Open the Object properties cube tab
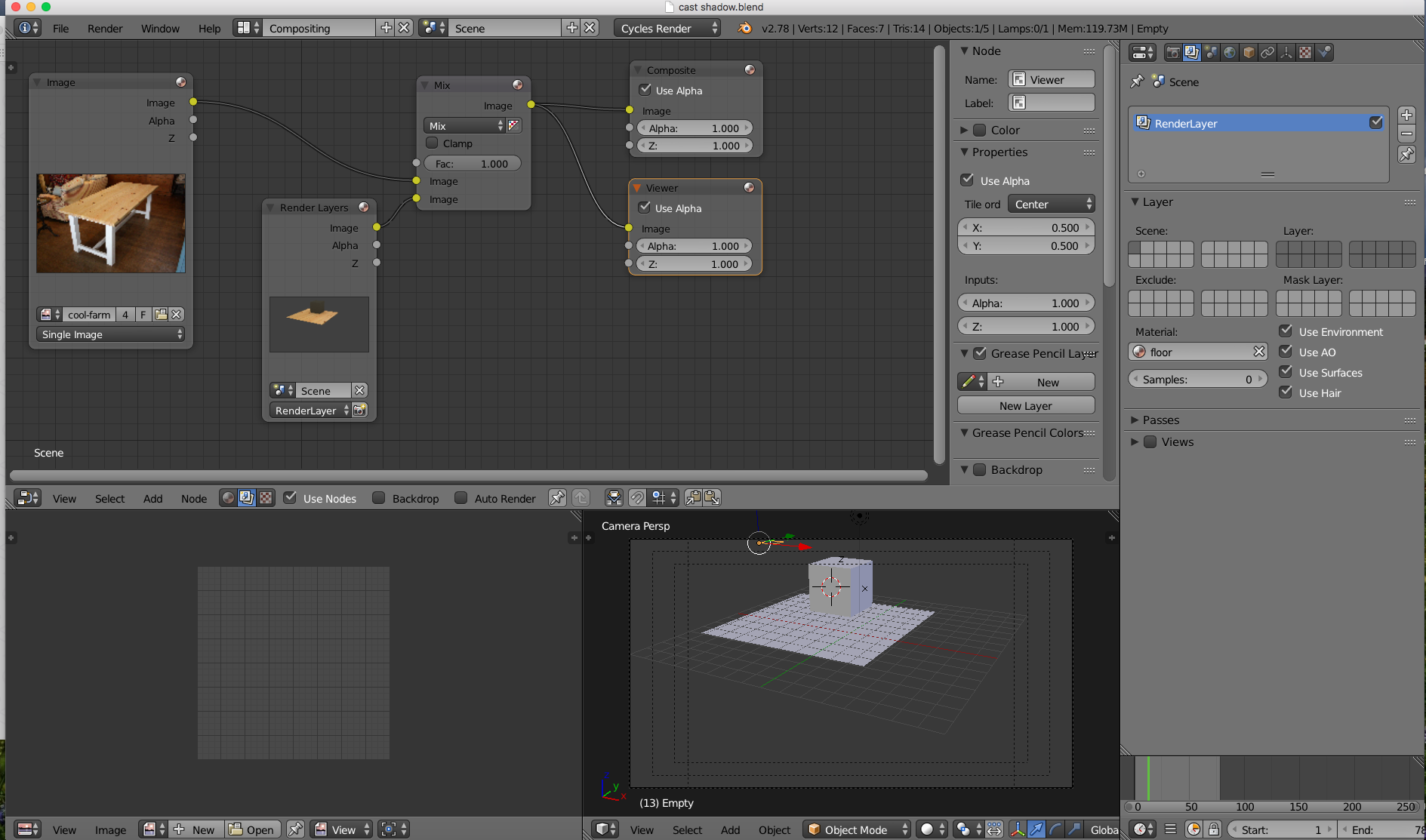Image resolution: width=1426 pixels, height=840 pixels. pos(1249,52)
